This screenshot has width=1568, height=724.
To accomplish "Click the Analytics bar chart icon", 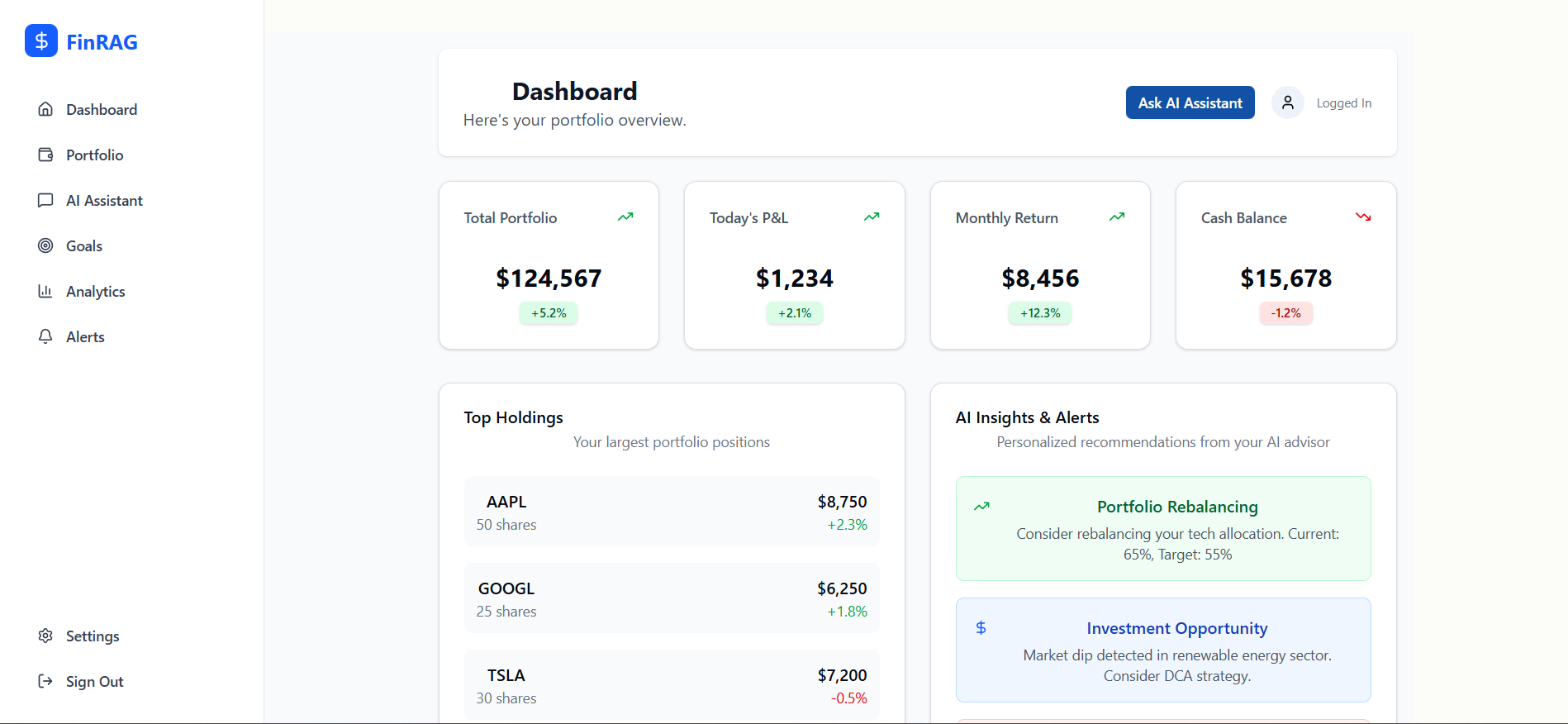I will (x=45, y=291).
